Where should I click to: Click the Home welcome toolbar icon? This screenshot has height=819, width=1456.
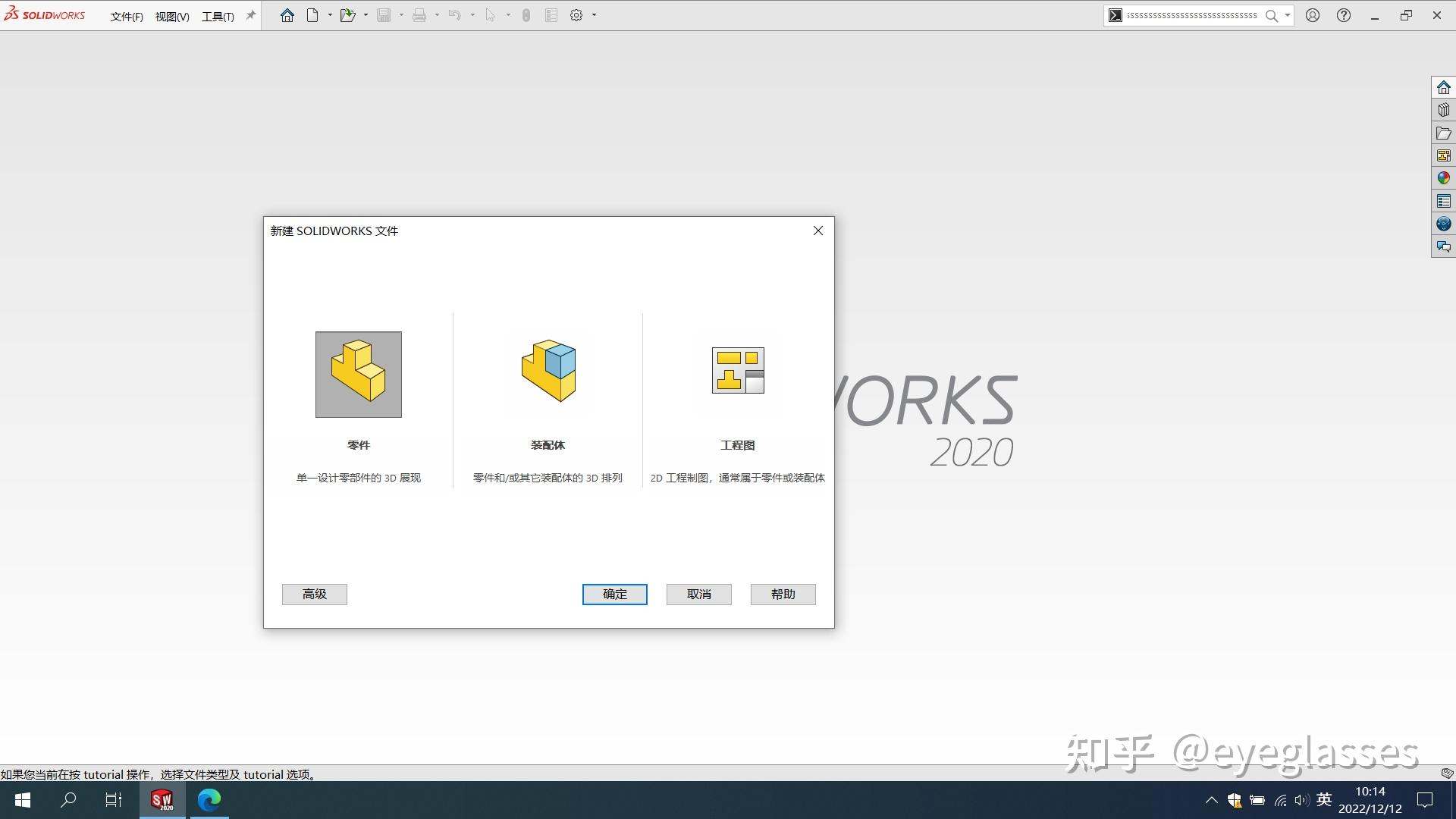tap(287, 15)
